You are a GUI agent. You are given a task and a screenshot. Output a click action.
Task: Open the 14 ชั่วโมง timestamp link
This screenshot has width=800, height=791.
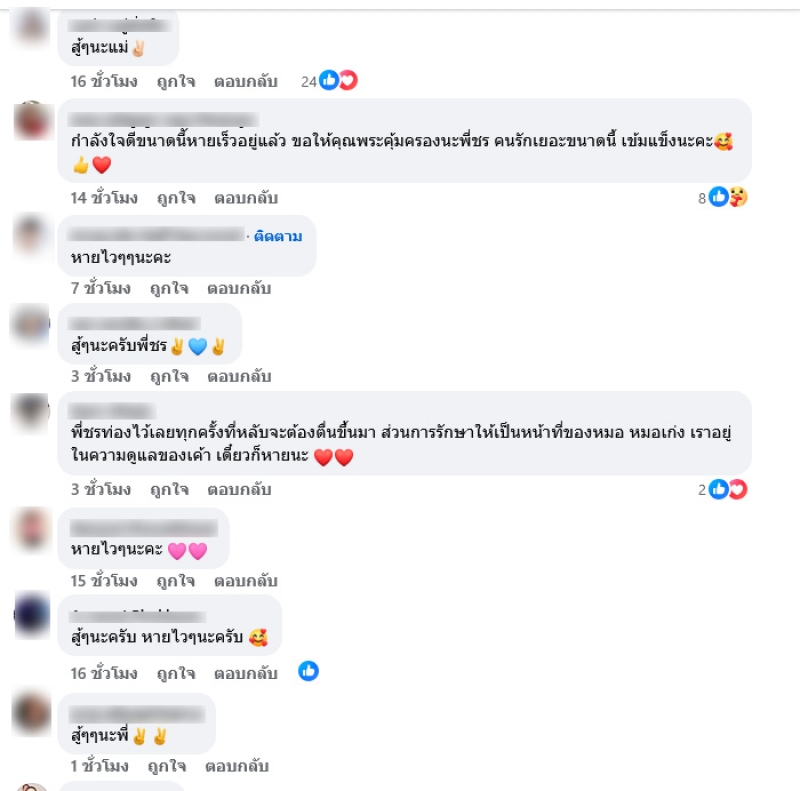point(104,197)
